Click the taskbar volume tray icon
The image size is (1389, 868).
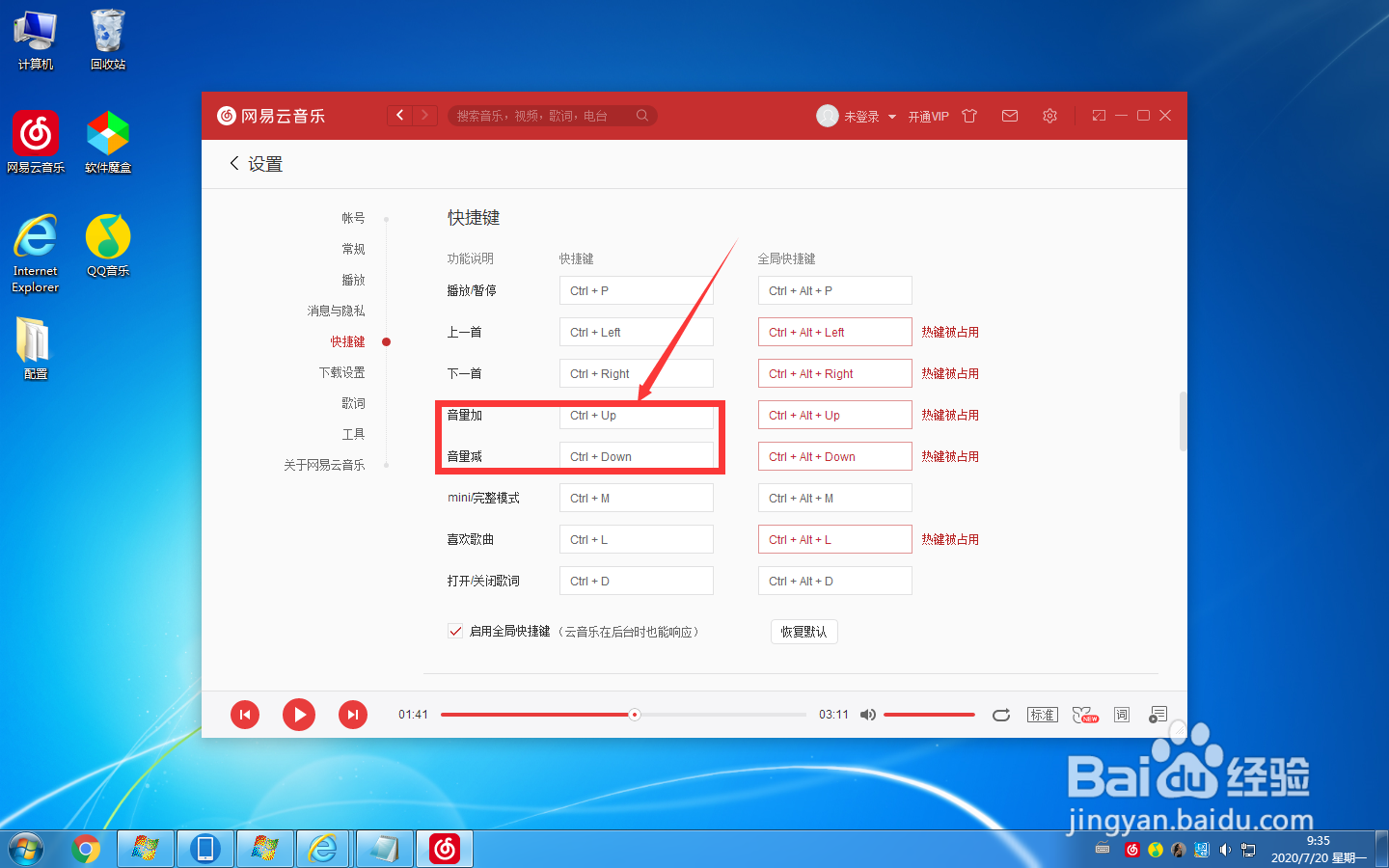click(1225, 850)
